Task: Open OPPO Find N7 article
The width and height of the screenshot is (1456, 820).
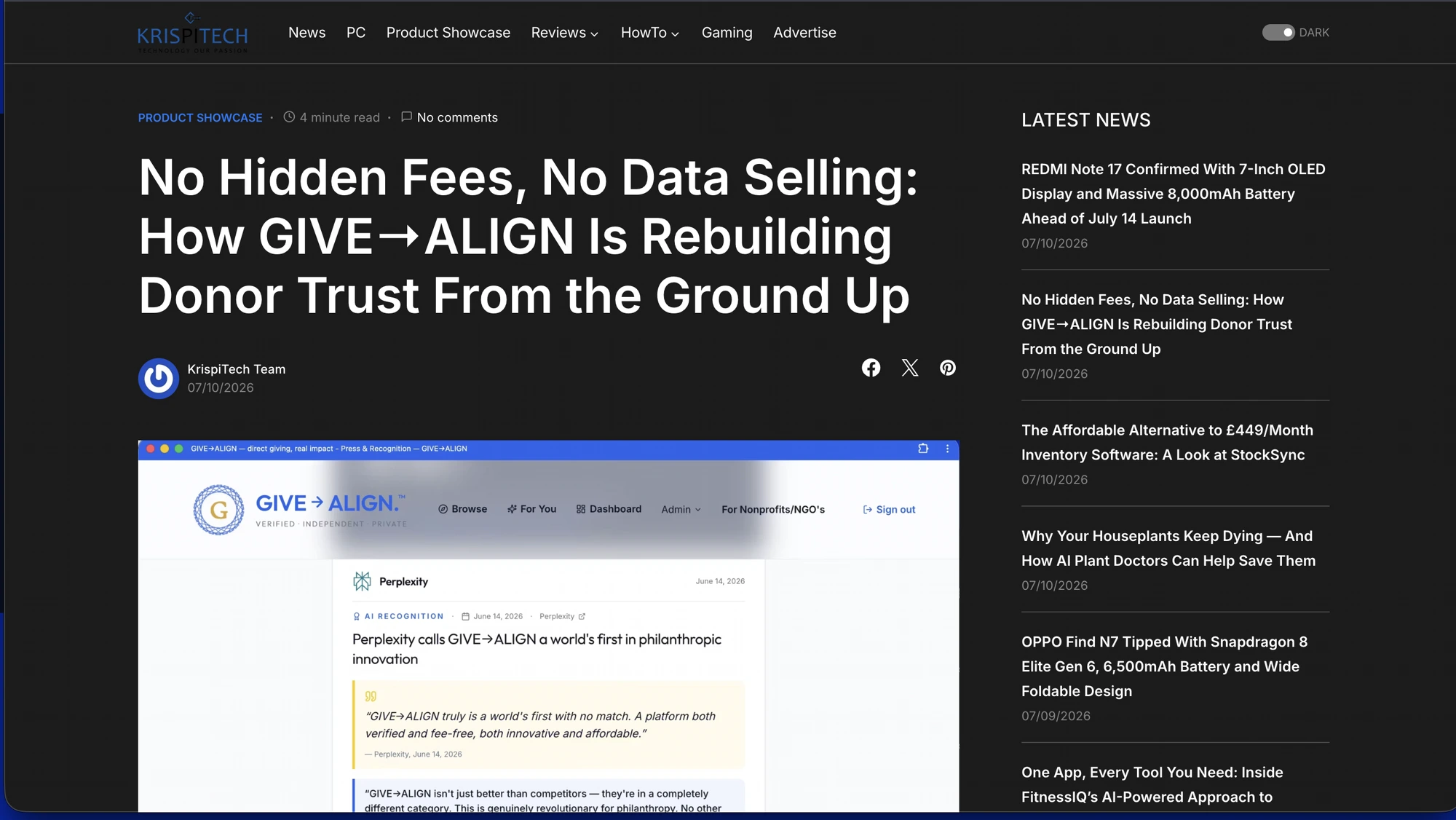Action: click(x=1165, y=666)
